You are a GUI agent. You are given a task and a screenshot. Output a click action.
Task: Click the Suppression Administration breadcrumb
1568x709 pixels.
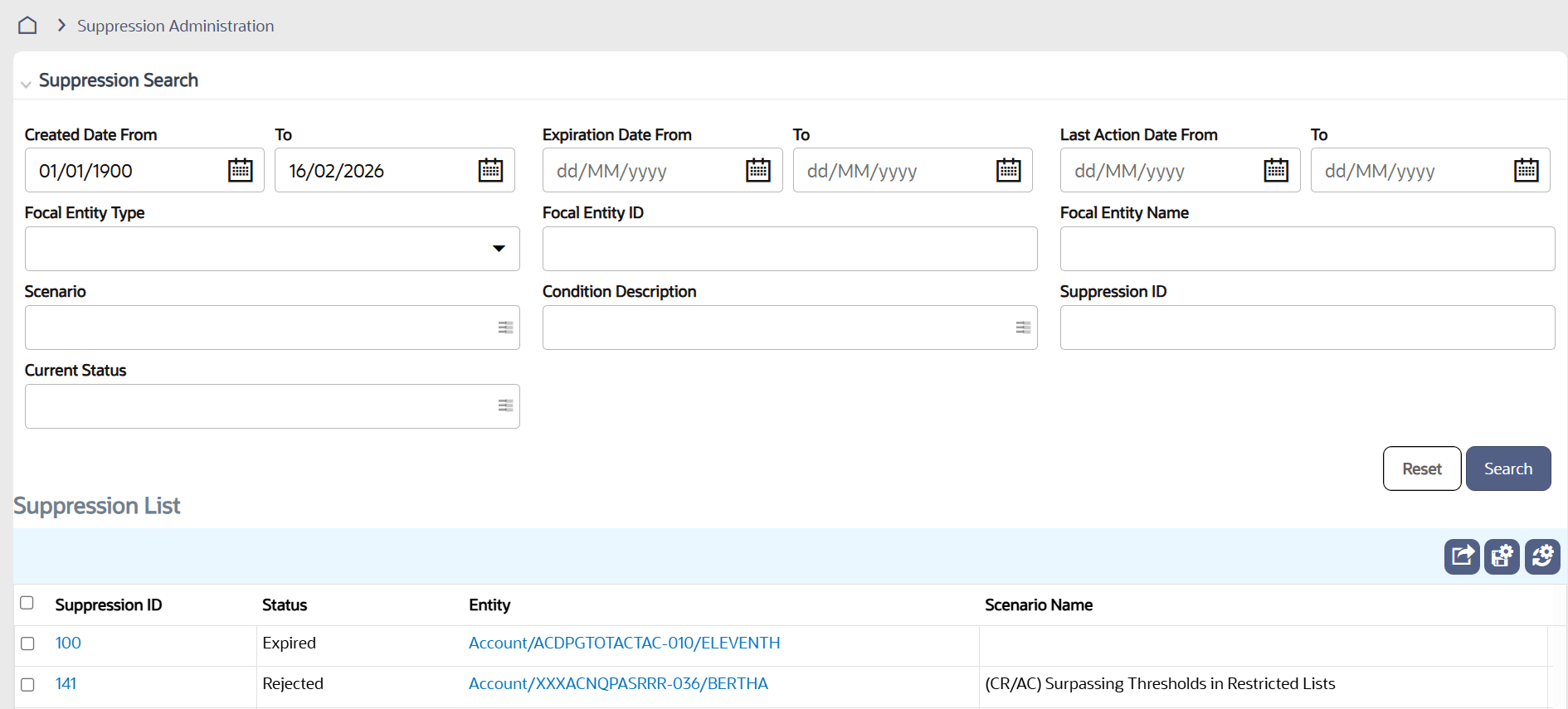[176, 26]
